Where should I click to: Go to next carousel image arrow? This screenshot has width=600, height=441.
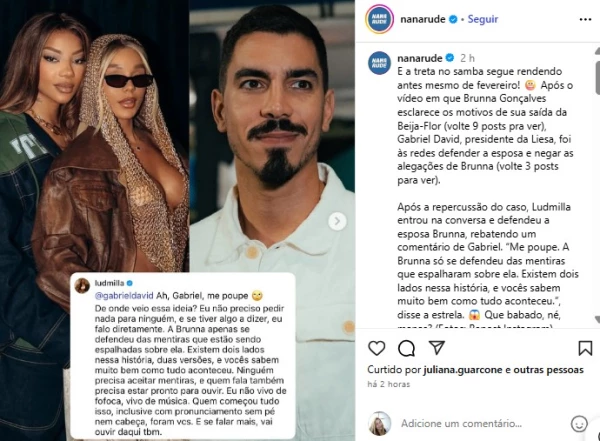point(337,221)
